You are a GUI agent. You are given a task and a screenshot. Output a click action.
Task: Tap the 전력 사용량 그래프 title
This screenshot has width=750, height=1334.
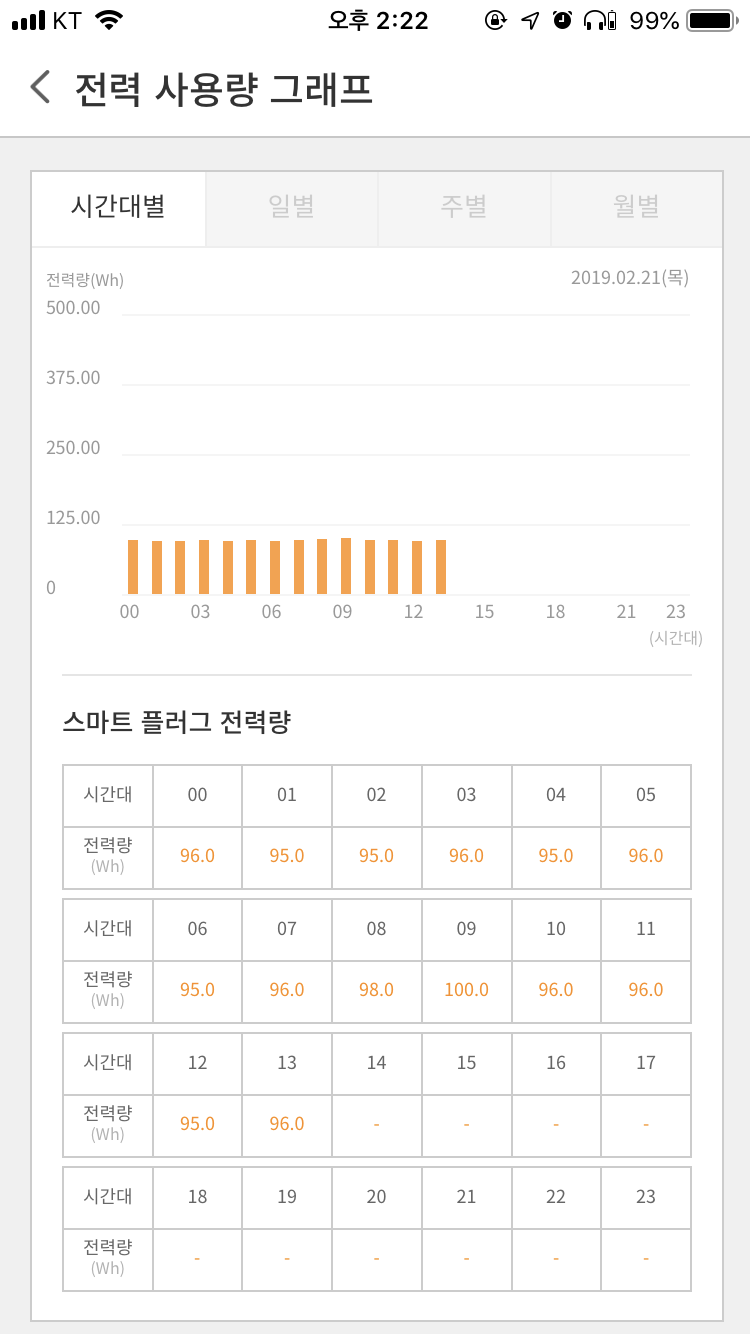pyautogui.click(x=224, y=88)
